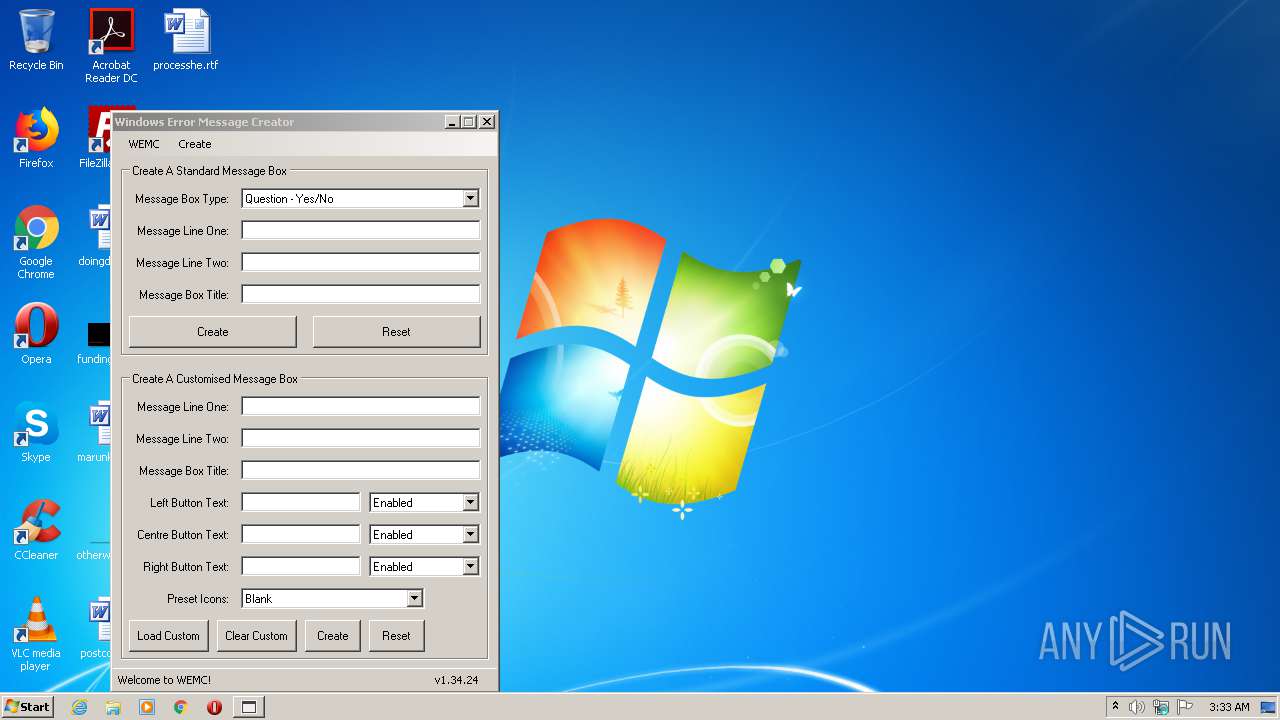Viewport: 1280px width, 720px height.
Task: Expand the Message Box Type dropdown
Action: pos(470,199)
